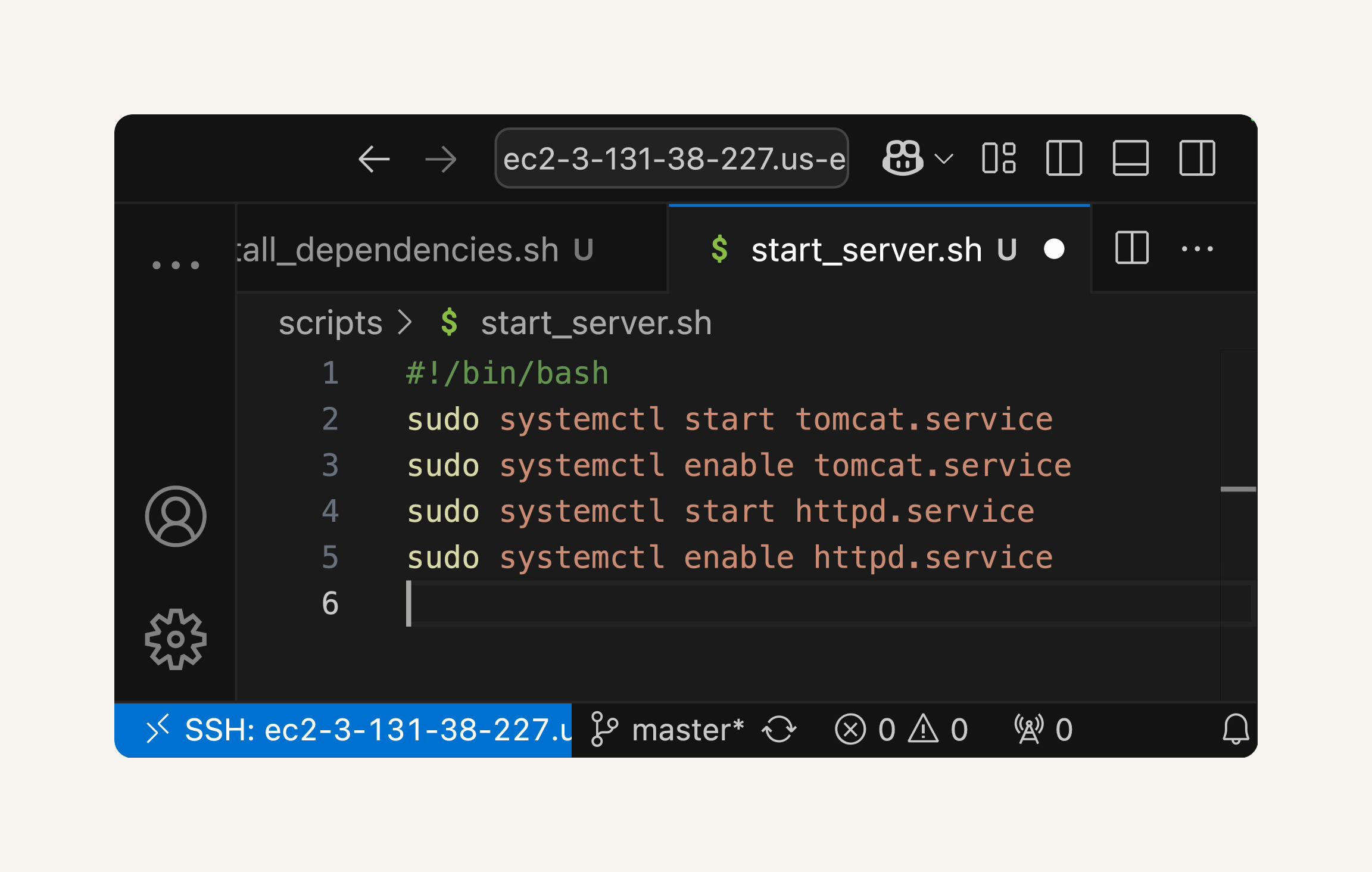Split the editor to the right
Screen dimensions: 1372x872
point(1131,248)
